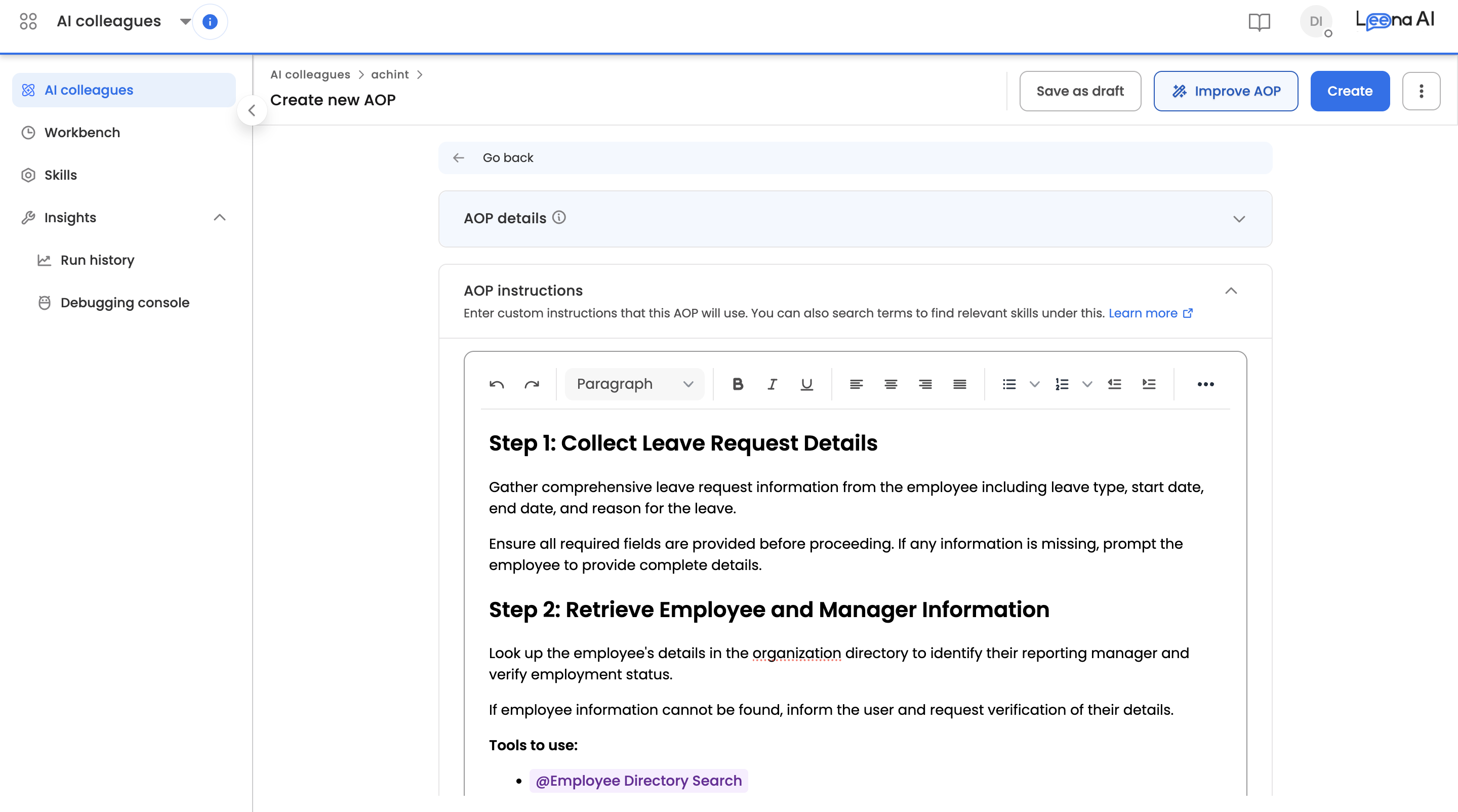1458x812 pixels.
Task: Click the @Employee Directory Search skill tag
Action: tap(638, 780)
